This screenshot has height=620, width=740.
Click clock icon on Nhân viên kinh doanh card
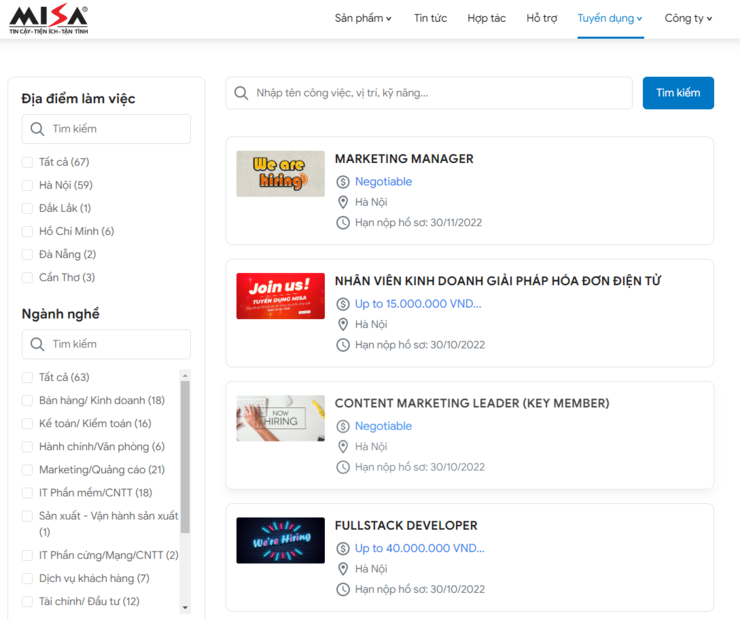click(x=343, y=345)
